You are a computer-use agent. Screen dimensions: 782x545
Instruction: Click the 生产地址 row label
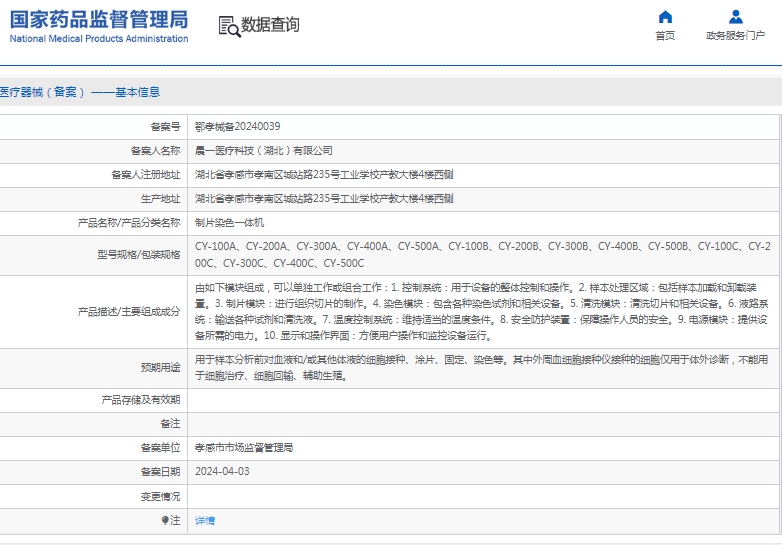[x=161, y=198]
